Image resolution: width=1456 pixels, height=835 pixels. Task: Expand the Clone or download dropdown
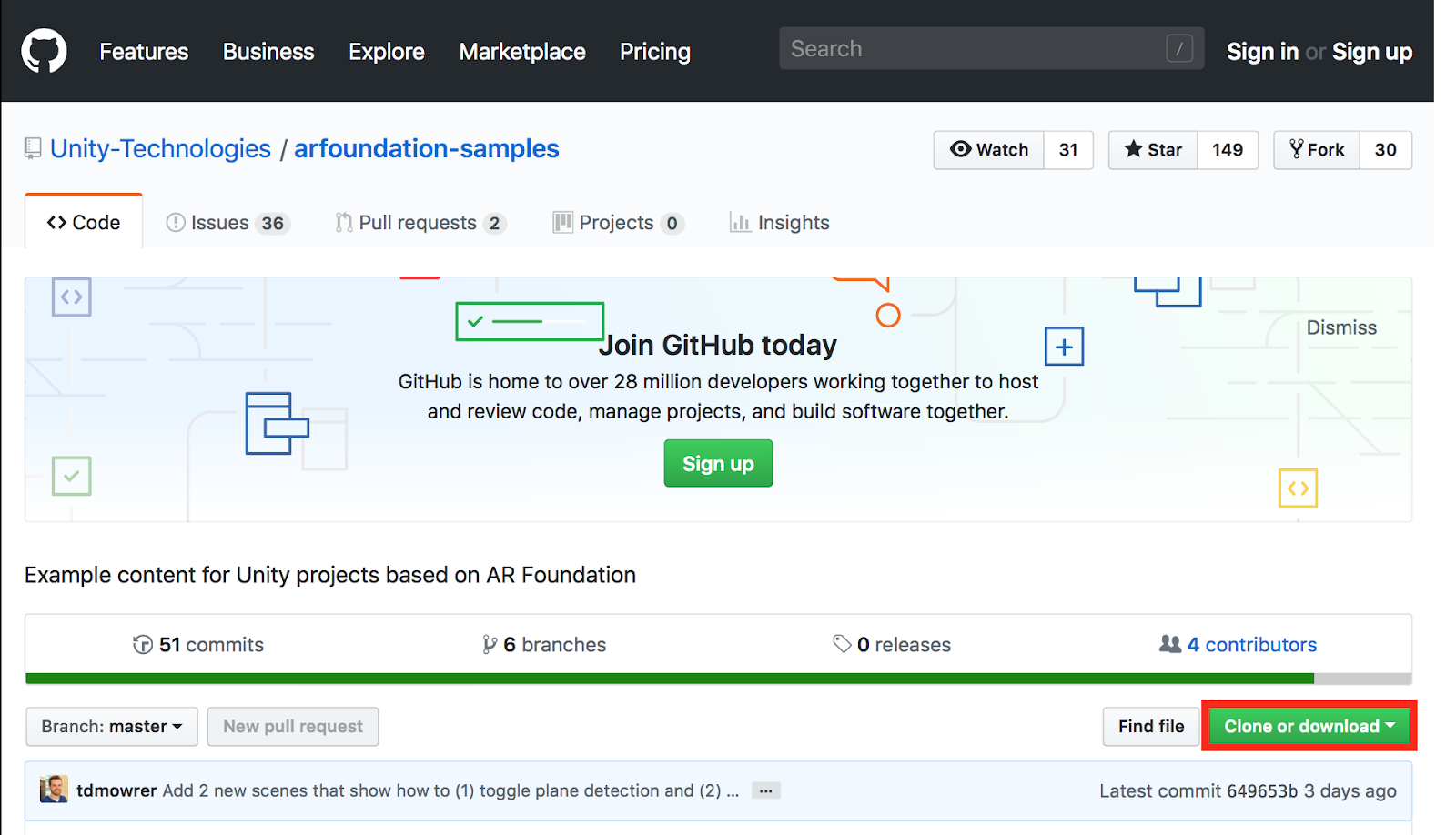click(x=1309, y=726)
